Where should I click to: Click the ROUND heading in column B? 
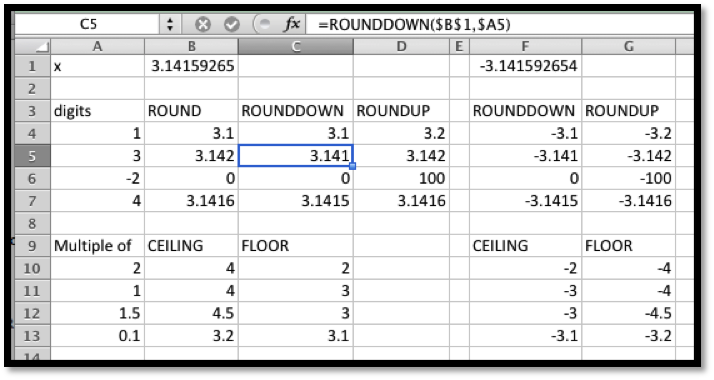pyautogui.click(x=191, y=111)
